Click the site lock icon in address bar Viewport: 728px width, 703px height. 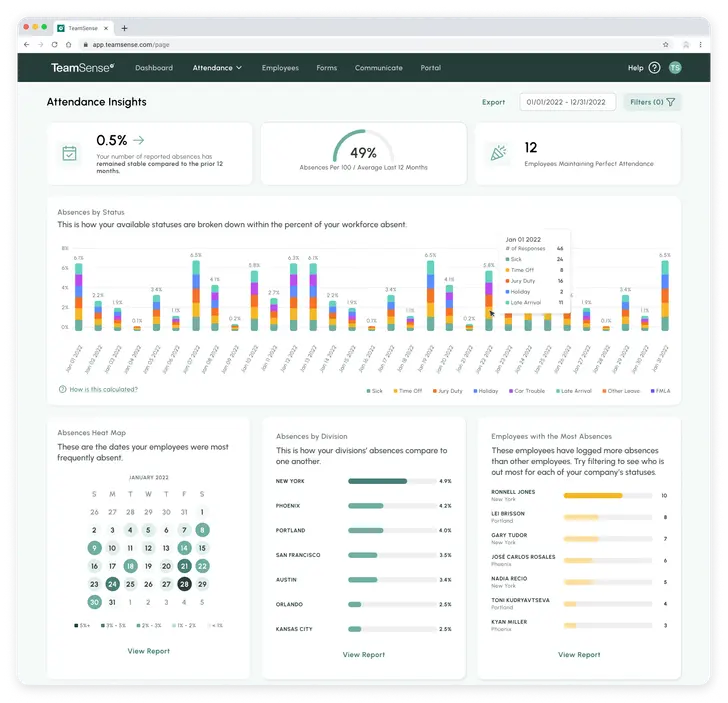(85, 45)
